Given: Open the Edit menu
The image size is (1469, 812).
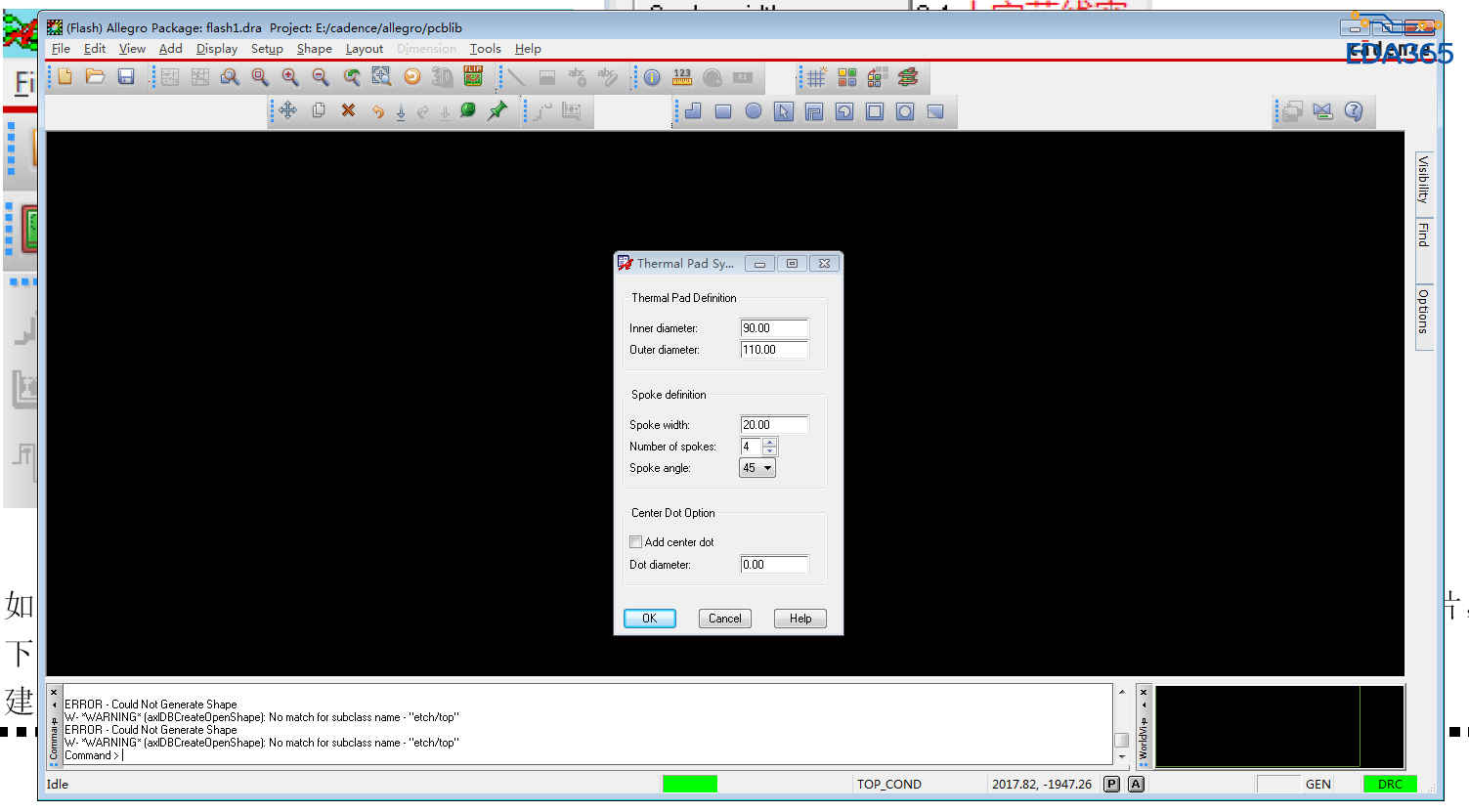Looking at the screenshot, I should (95, 49).
